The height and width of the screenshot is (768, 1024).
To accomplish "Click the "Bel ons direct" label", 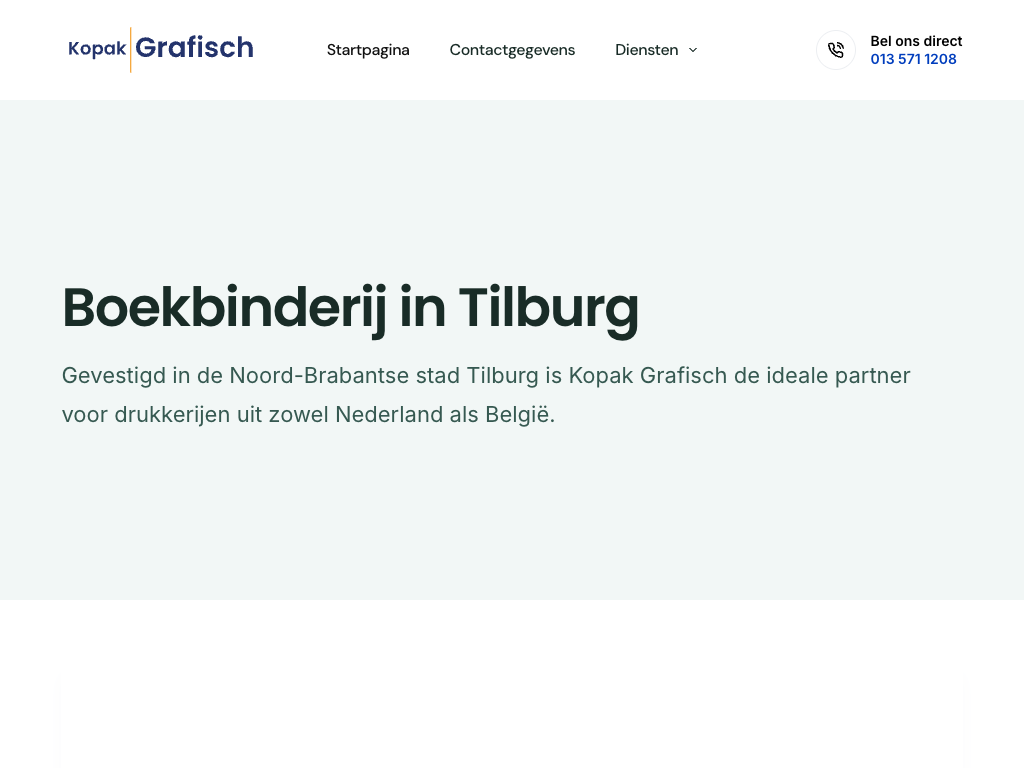I will 916,41.
